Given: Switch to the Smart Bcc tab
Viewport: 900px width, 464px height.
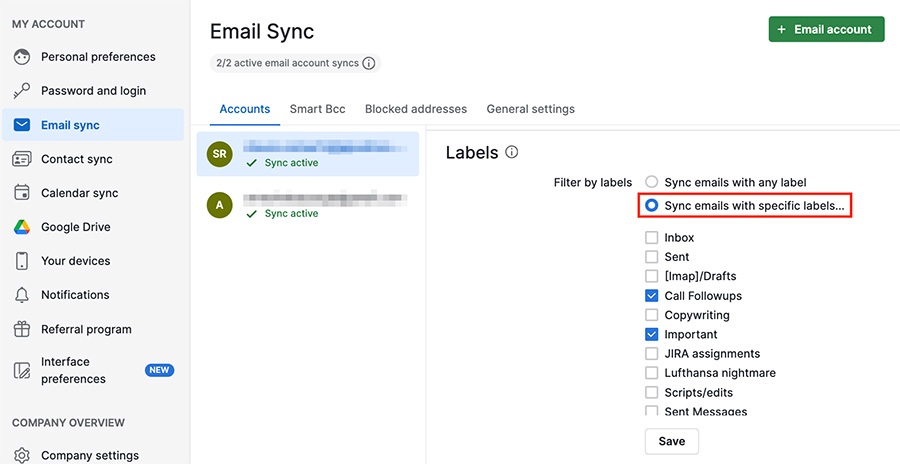Looking at the screenshot, I should pyautogui.click(x=317, y=109).
